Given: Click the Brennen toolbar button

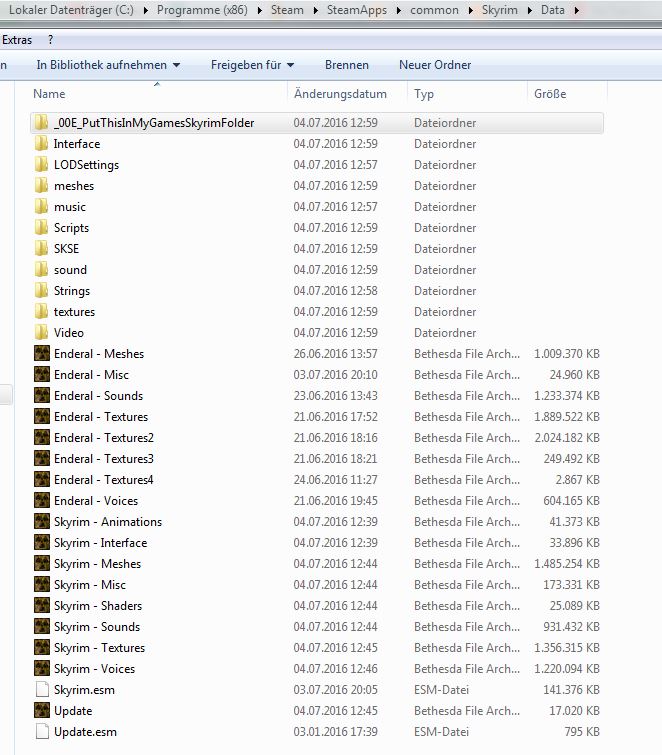Looking at the screenshot, I should (x=347, y=65).
